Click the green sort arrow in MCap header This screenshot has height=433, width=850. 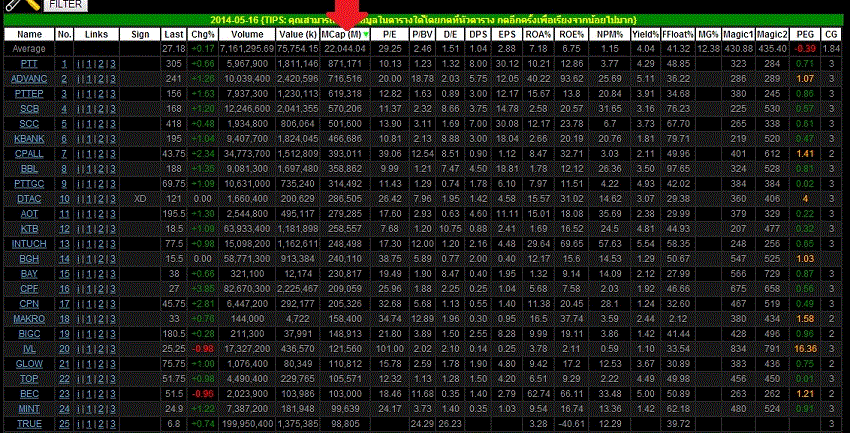(366, 34)
